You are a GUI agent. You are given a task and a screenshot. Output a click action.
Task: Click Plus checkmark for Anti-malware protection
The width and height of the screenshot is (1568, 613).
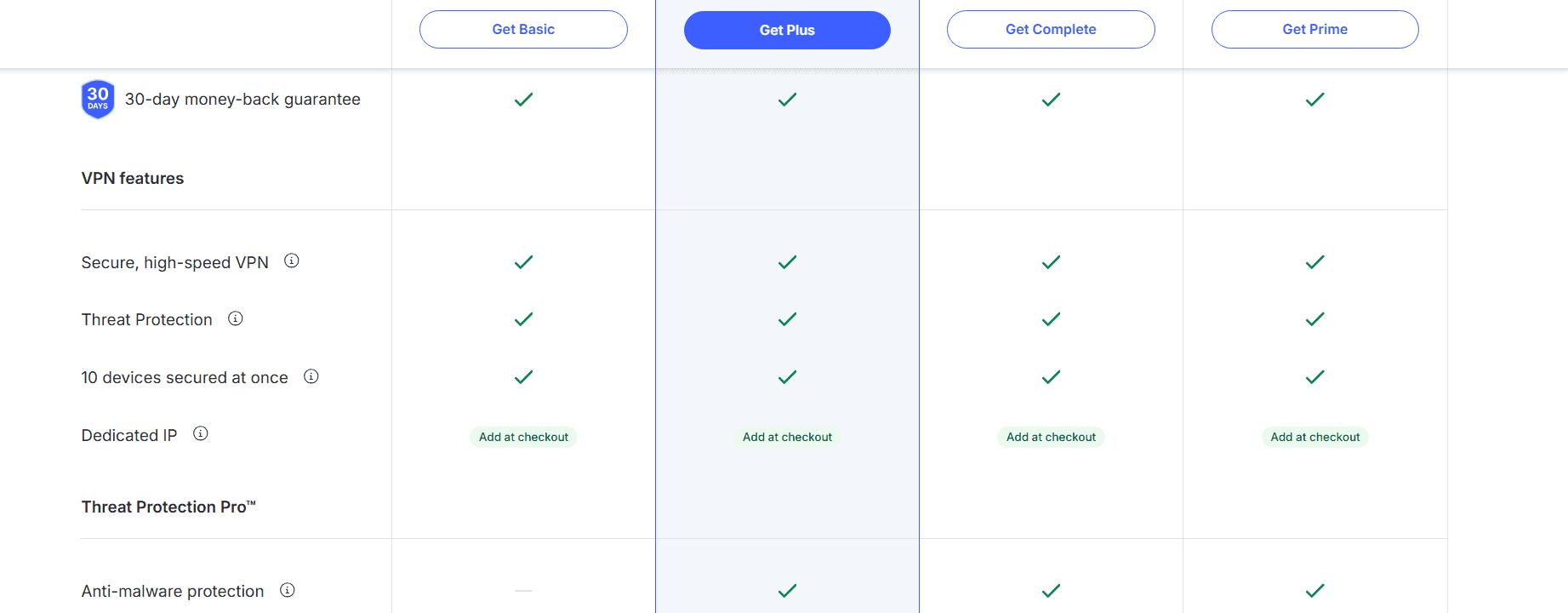(x=787, y=591)
